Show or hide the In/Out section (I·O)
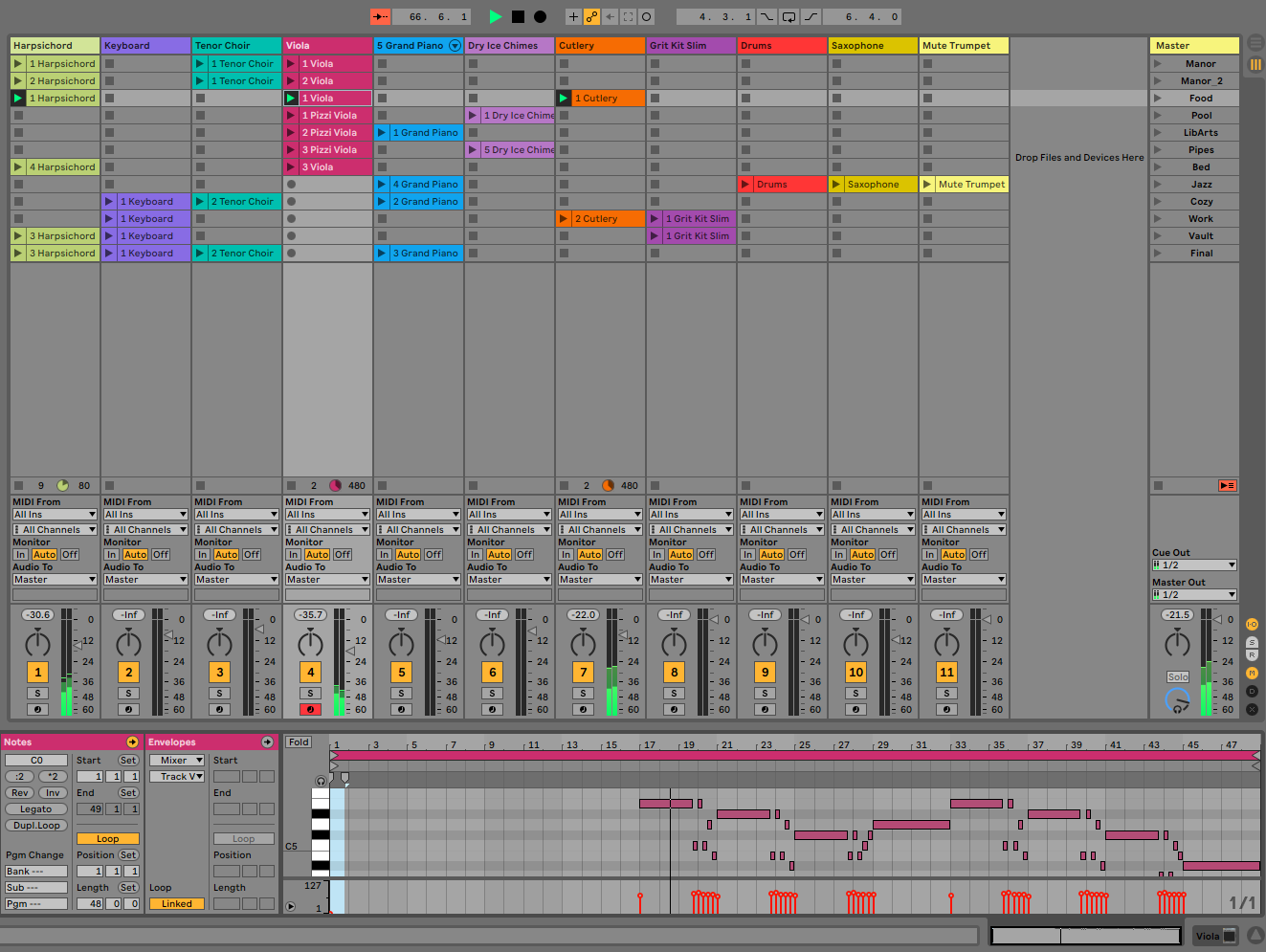The image size is (1266, 952). tap(1252, 624)
